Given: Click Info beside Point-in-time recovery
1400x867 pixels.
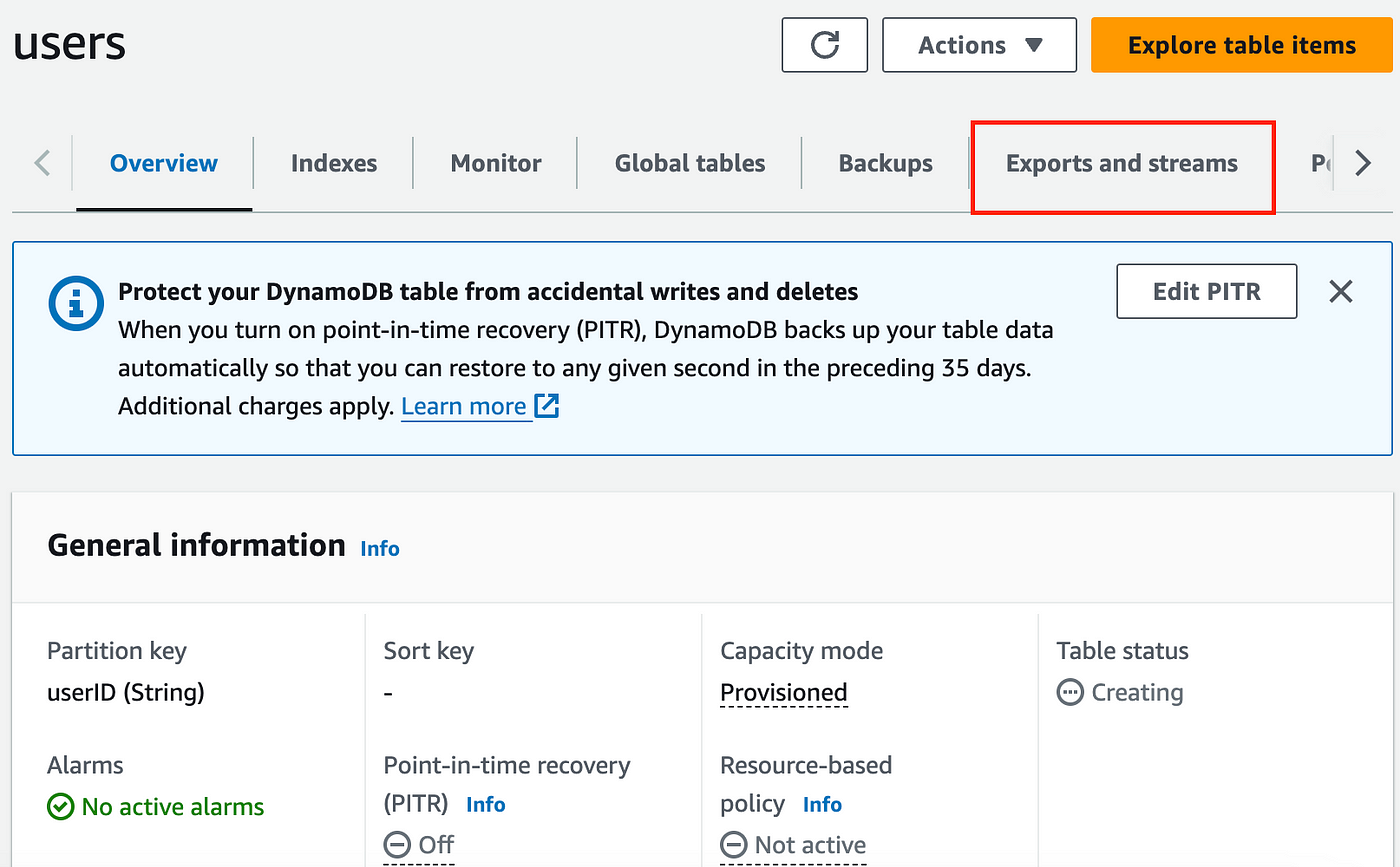Looking at the screenshot, I should point(486,804).
